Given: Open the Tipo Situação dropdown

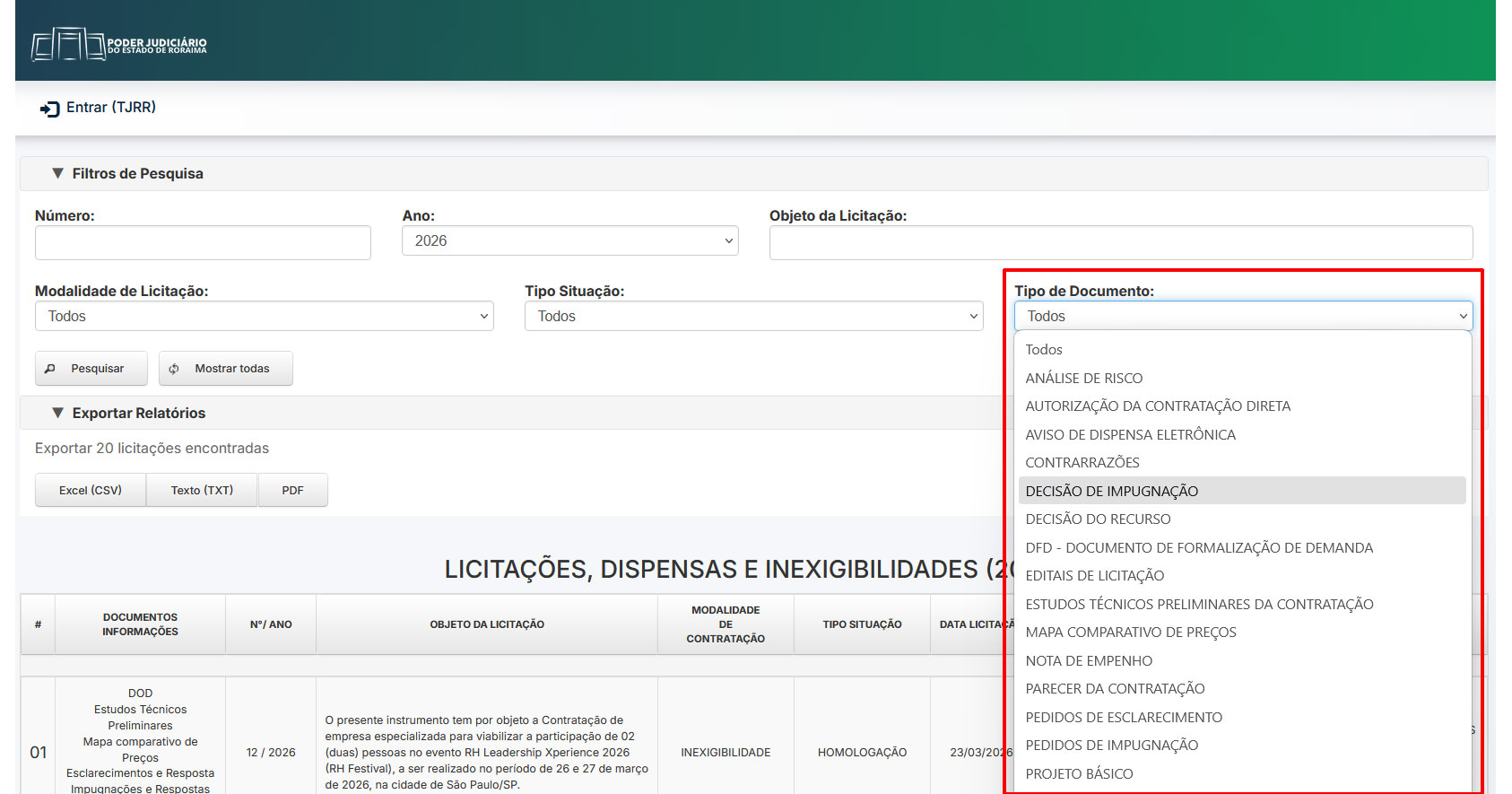Looking at the screenshot, I should pyautogui.click(x=753, y=317).
